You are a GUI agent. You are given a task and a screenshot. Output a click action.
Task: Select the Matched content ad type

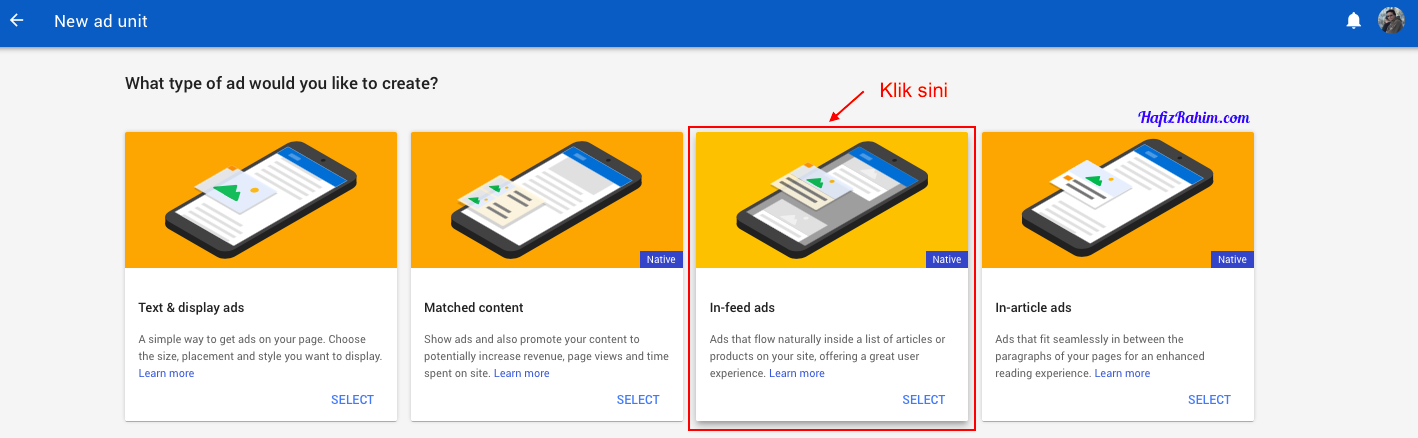coord(638,400)
